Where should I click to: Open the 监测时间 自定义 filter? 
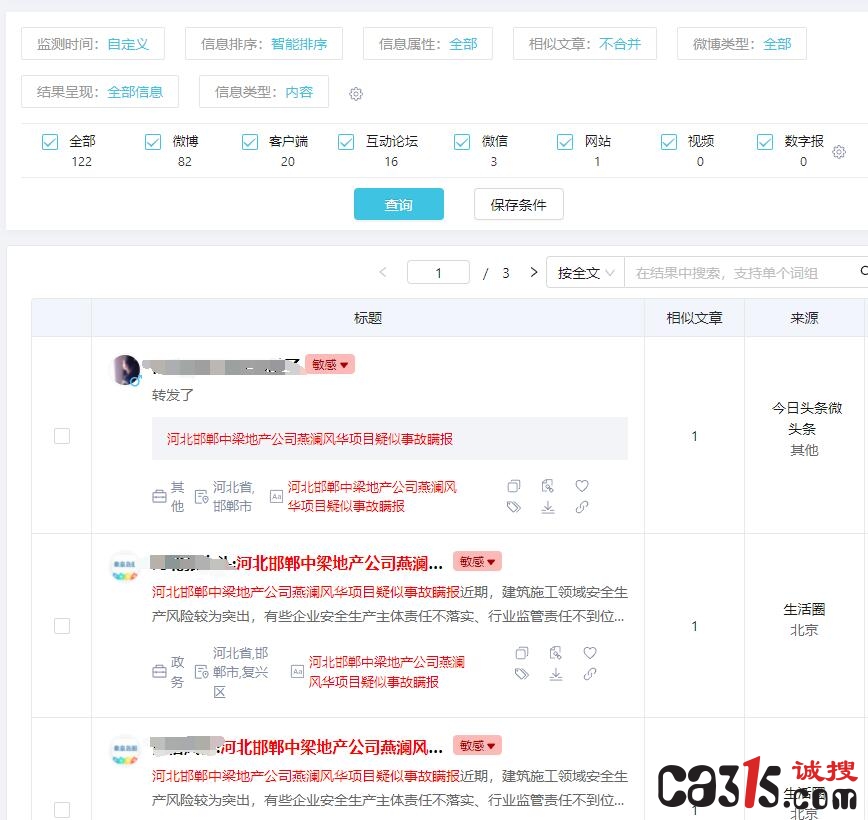coord(93,43)
